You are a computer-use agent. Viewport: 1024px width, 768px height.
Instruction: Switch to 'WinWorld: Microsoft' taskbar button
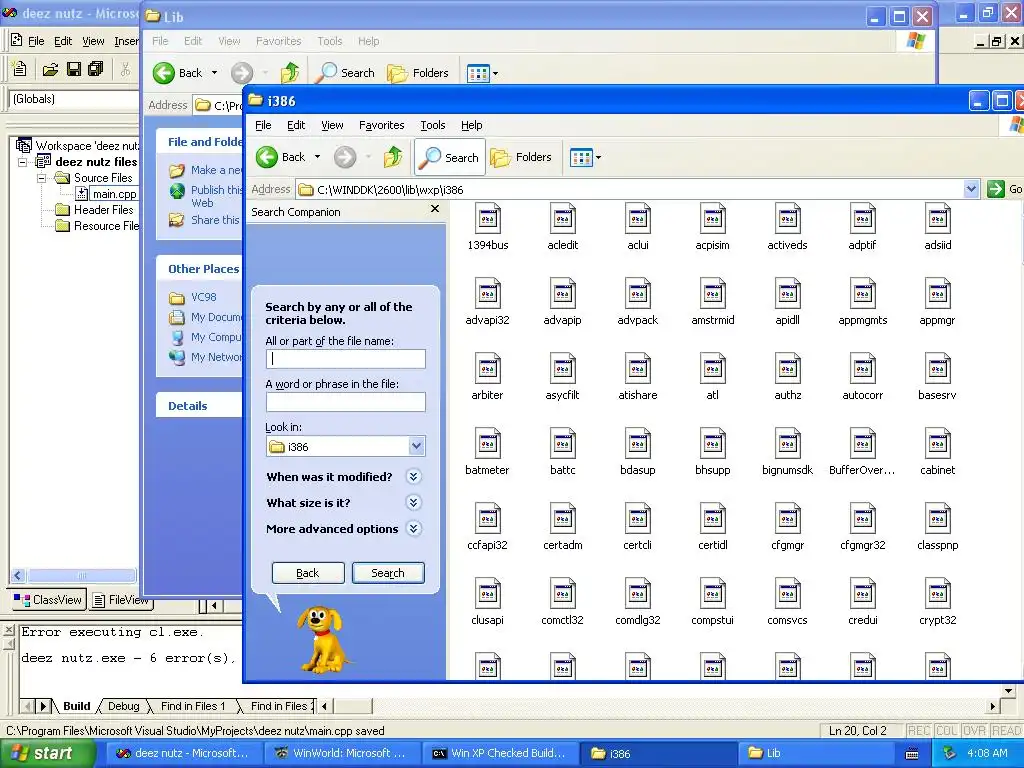[342, 754]
